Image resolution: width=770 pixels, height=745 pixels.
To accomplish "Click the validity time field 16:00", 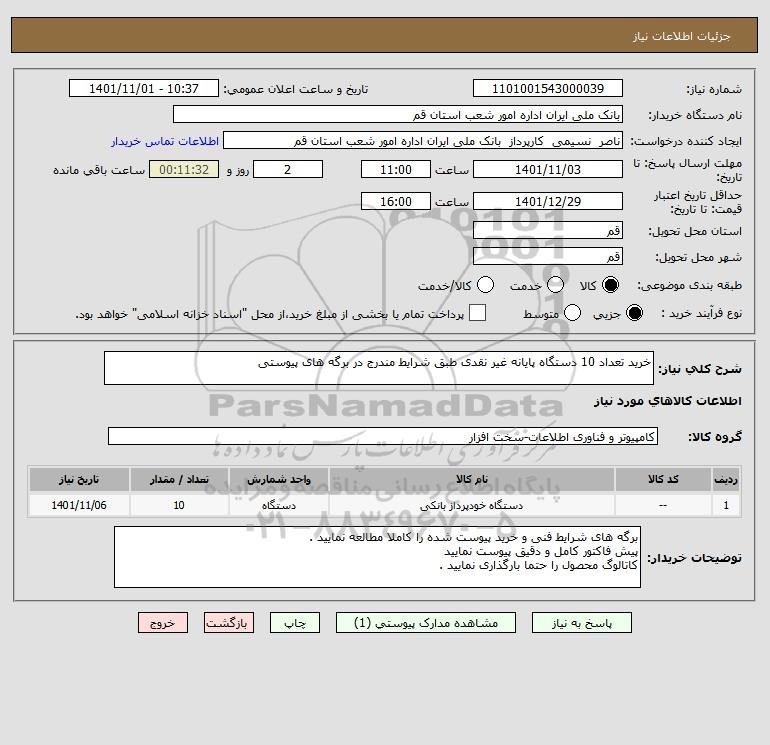I will 396,201.
